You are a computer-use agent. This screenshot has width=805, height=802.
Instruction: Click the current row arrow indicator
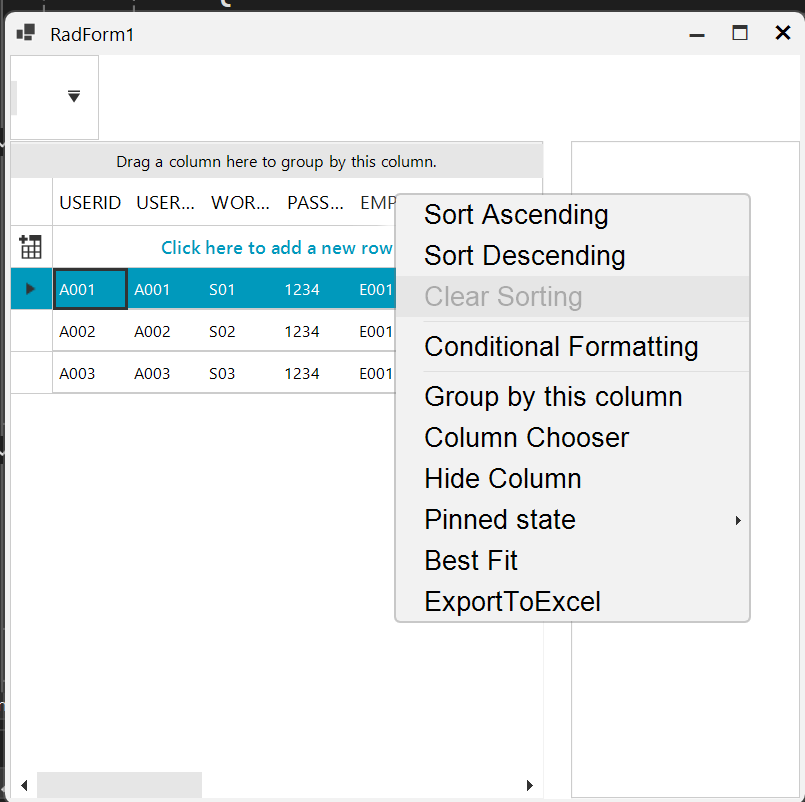coord(30,289)
